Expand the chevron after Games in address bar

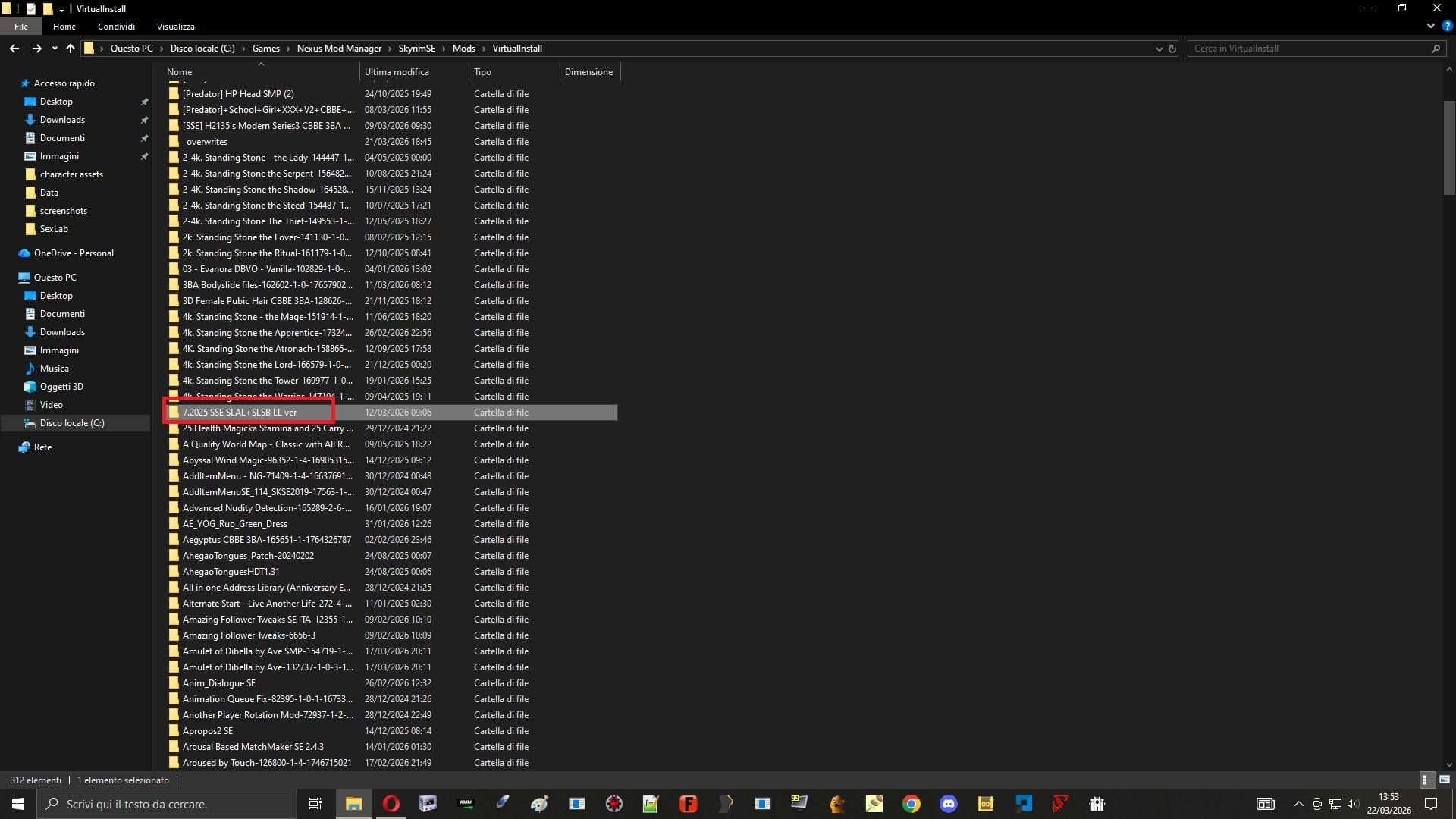coord(288,49)
